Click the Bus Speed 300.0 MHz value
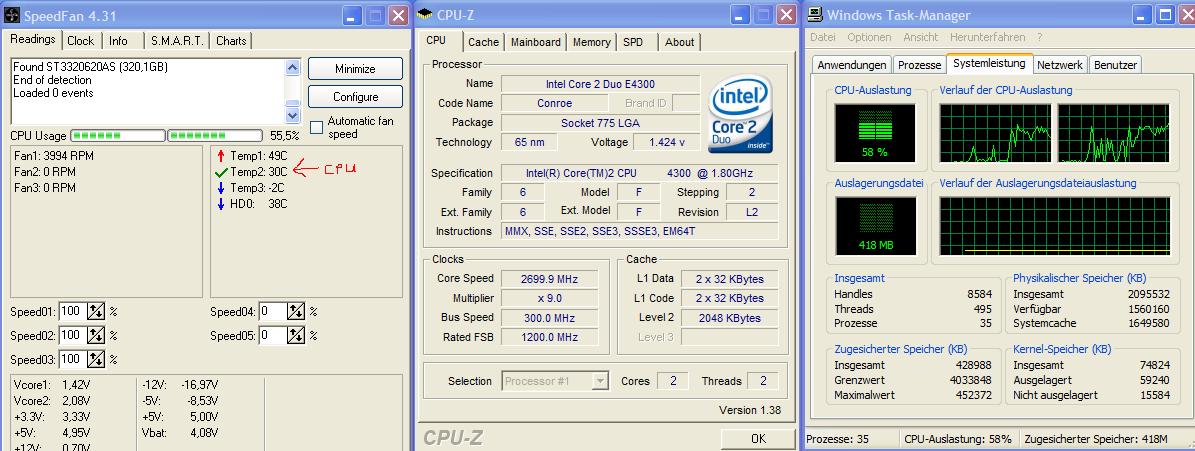Viewport: 1195px width, 451px height. coord(549,318)
